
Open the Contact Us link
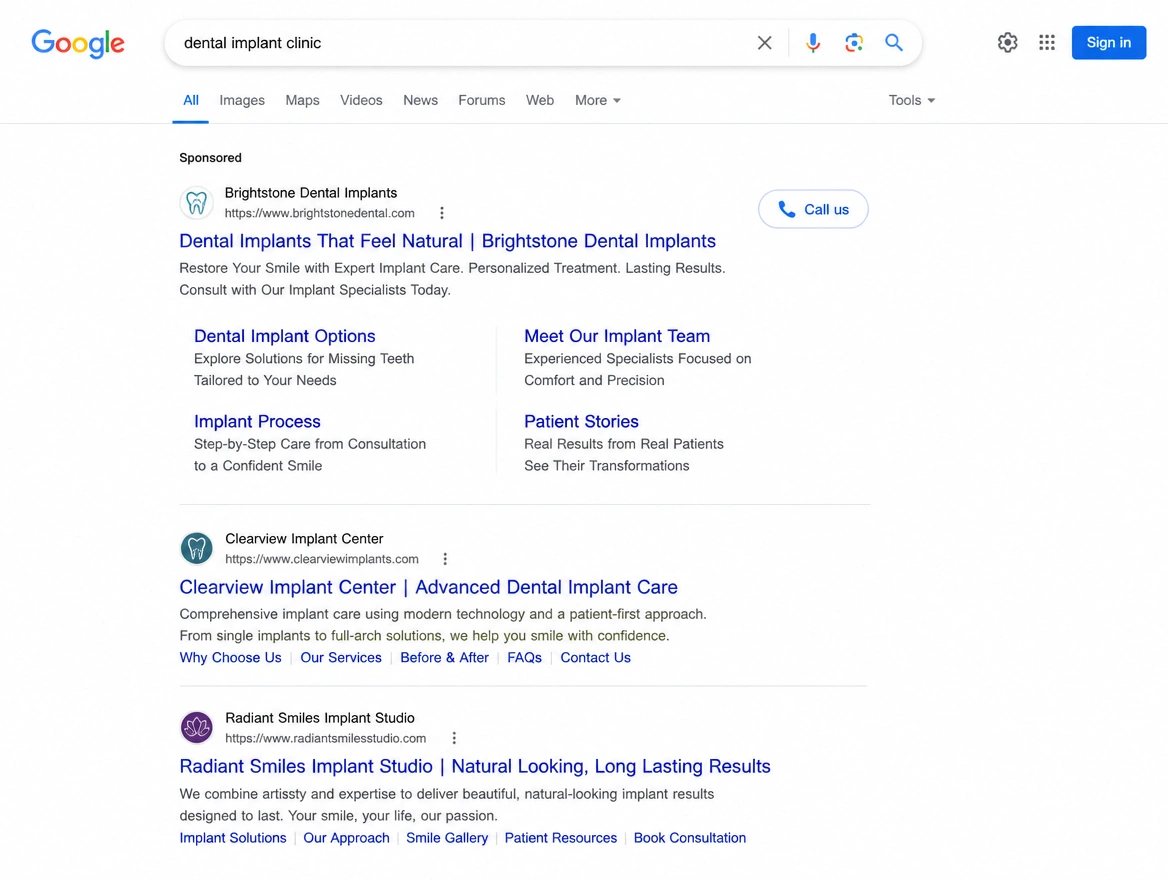[595, 657]
